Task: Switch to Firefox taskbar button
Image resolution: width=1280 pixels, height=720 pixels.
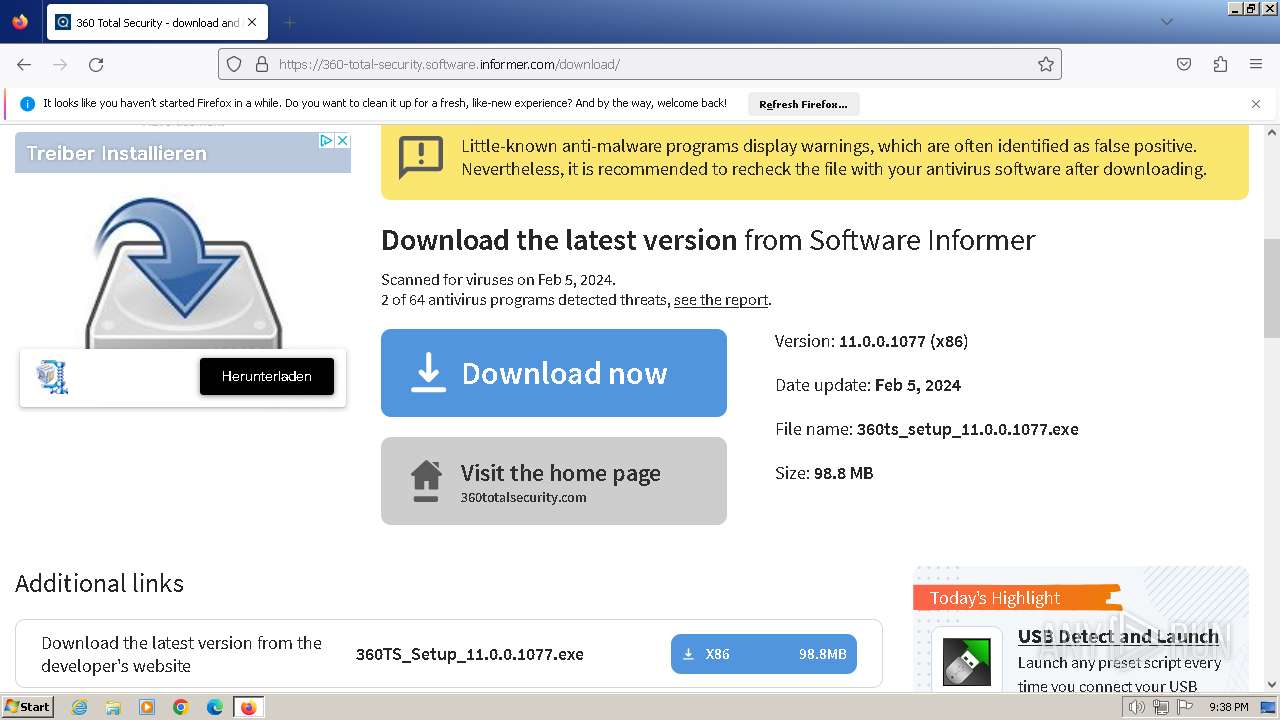Action: 248,707
